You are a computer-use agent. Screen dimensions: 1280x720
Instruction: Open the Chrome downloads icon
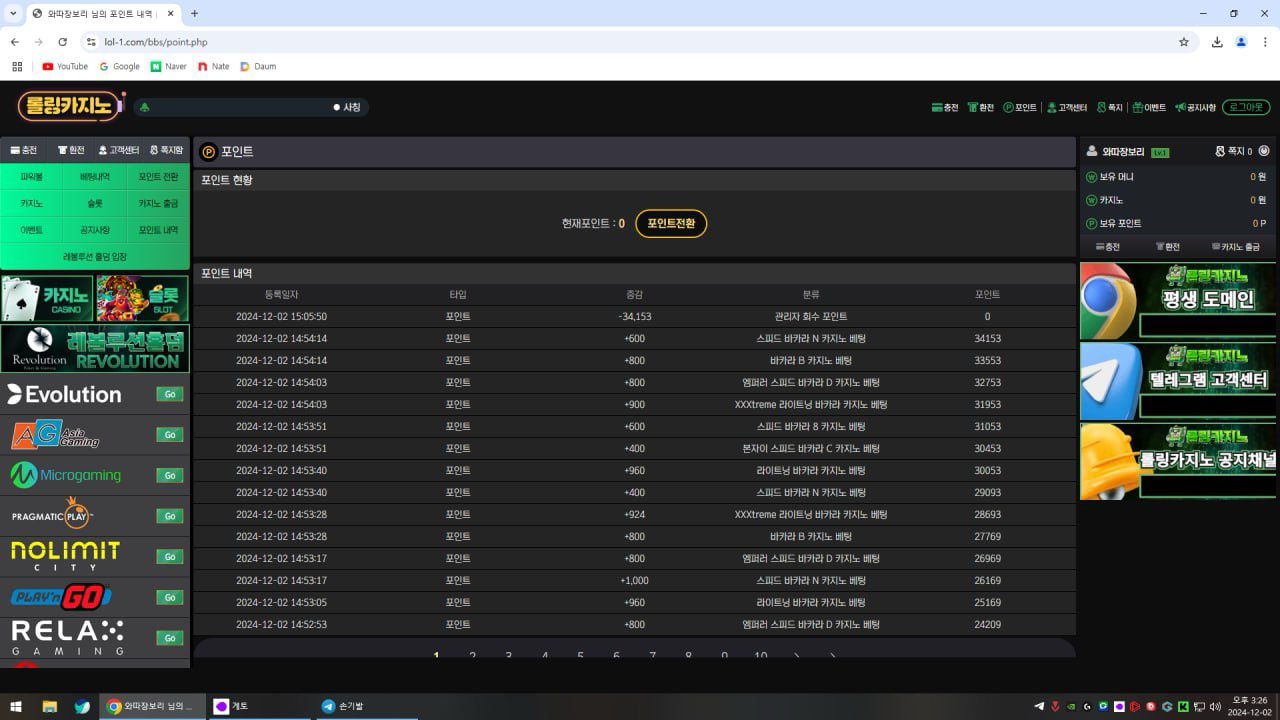(x=1217, y=42)
